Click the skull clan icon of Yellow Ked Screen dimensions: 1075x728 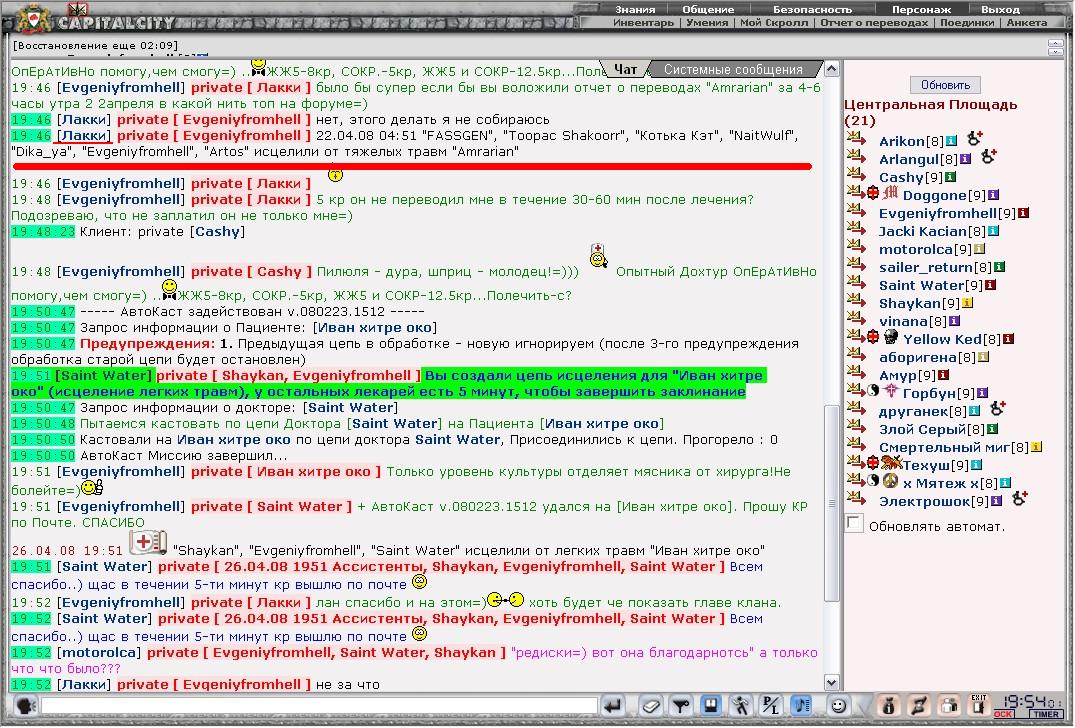[891, 337]
